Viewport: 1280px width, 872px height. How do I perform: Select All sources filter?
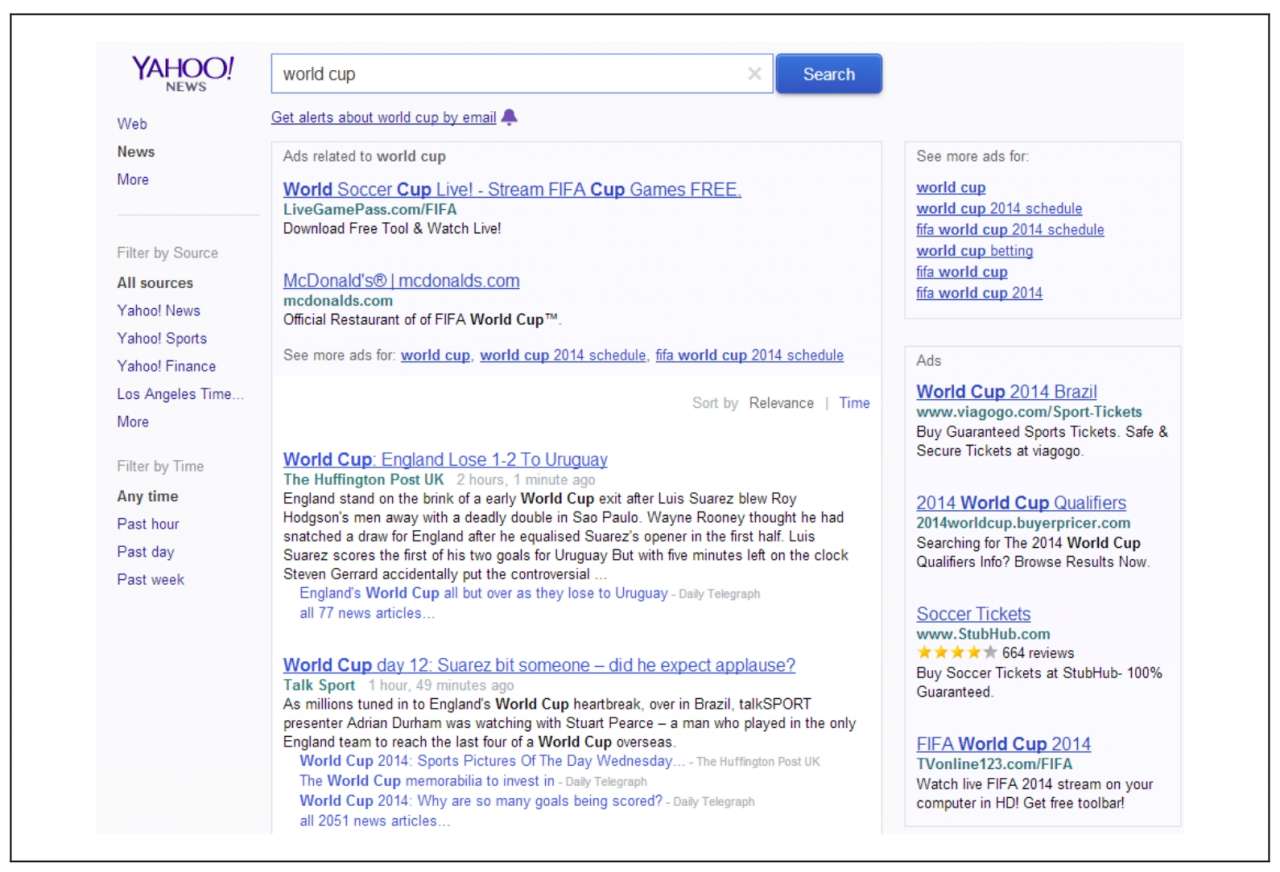[x=155, y=283]
